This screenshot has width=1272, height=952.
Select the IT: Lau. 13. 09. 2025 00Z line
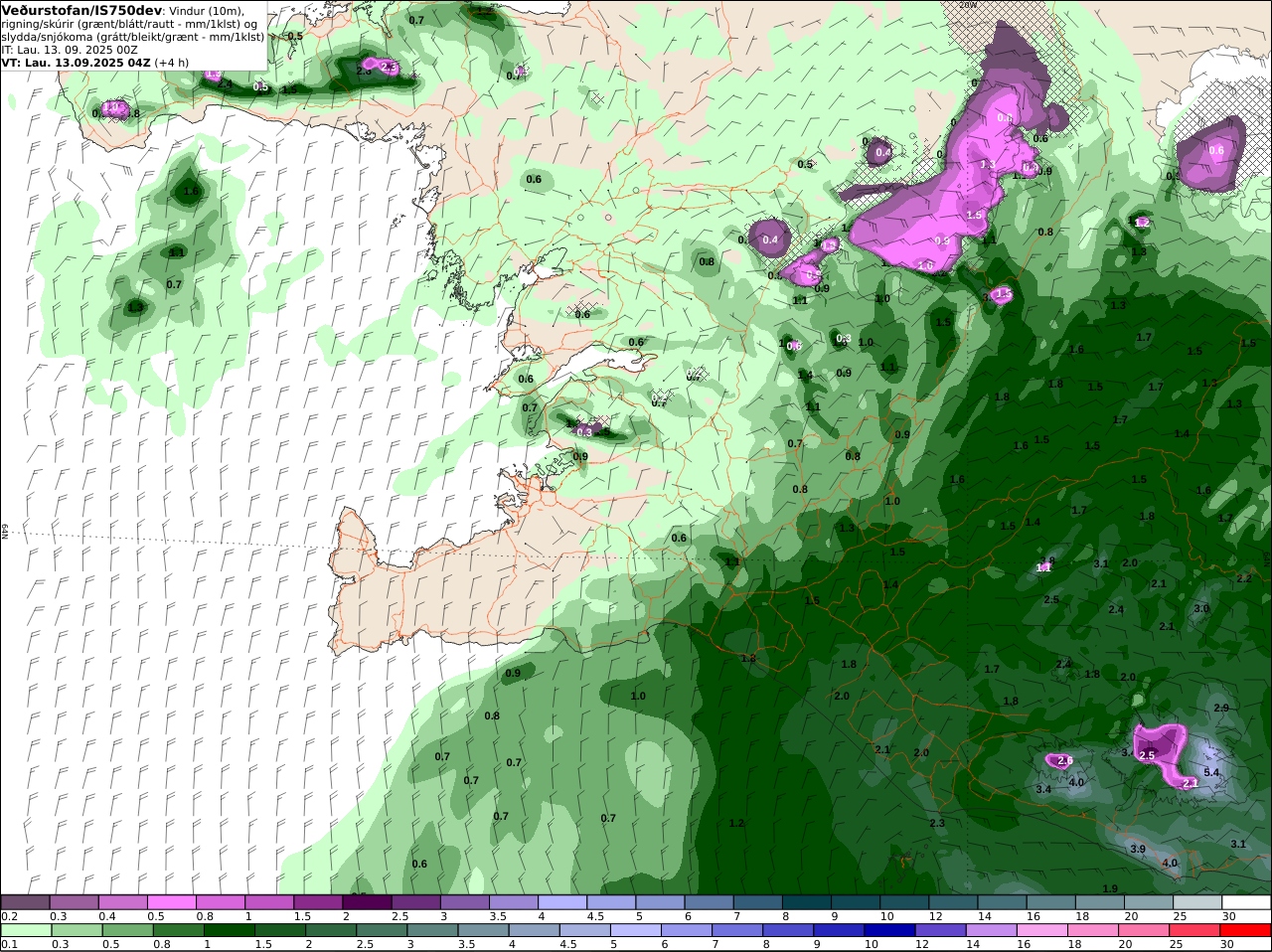pos(70,49)
